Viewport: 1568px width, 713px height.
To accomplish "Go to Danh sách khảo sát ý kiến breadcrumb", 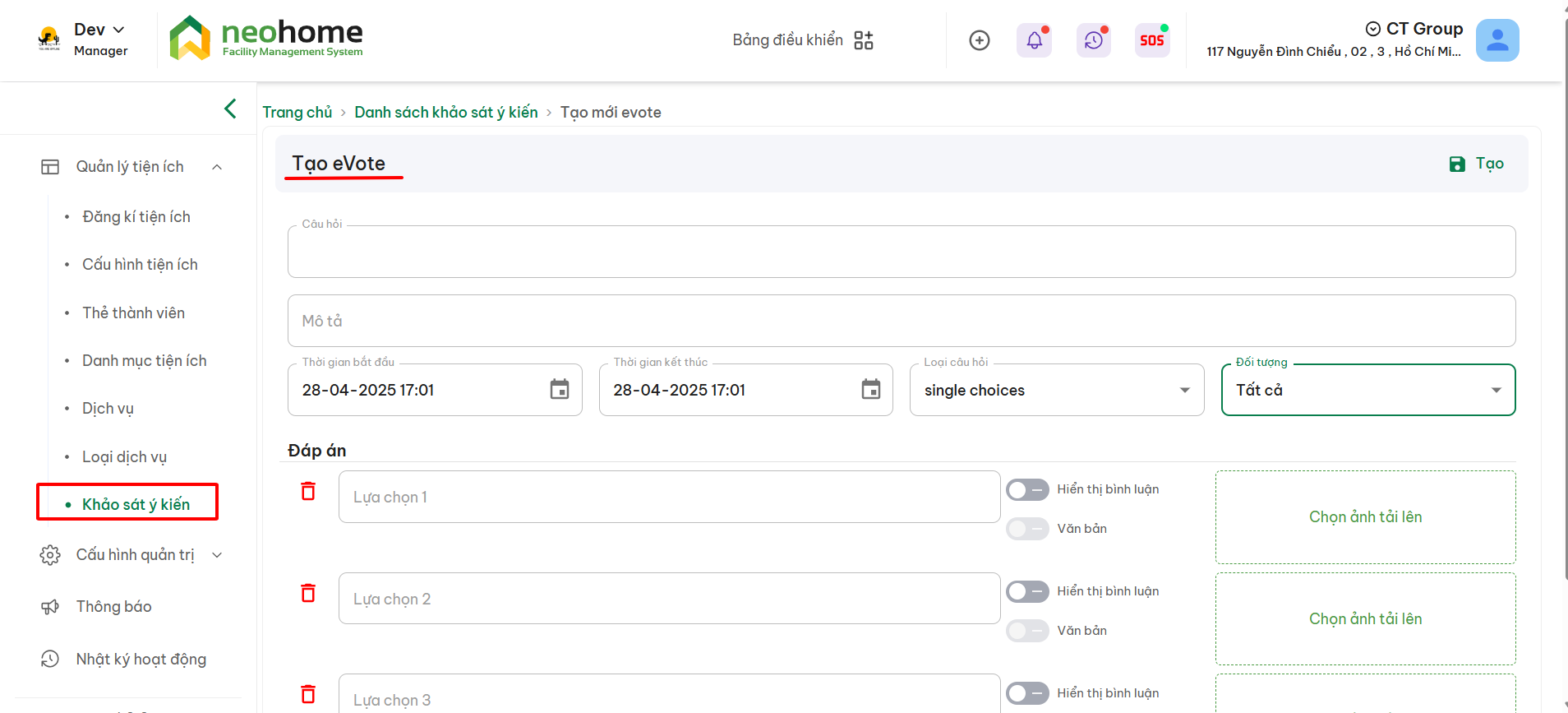I will tap(446, 112).
